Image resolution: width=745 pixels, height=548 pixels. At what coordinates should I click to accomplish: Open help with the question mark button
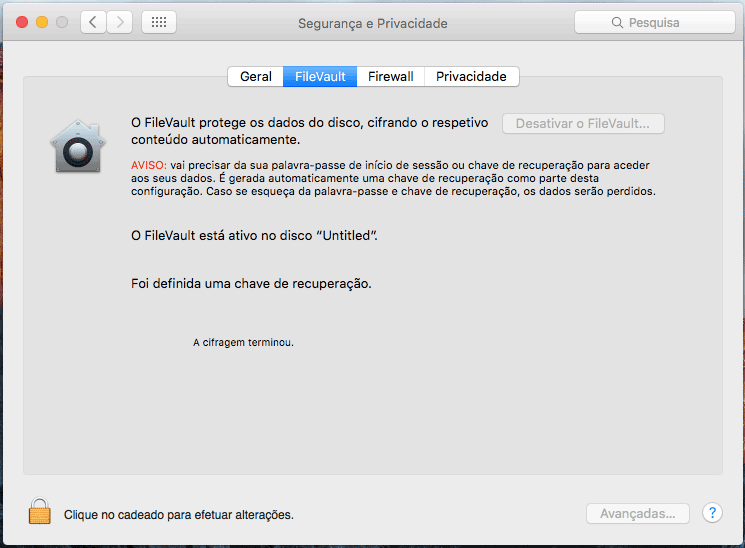(x=712, y=513)
